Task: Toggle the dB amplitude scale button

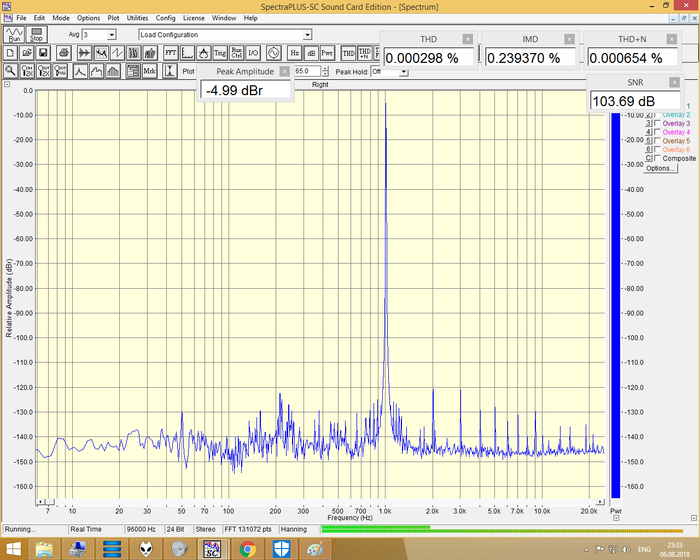Action: (310, 52)
